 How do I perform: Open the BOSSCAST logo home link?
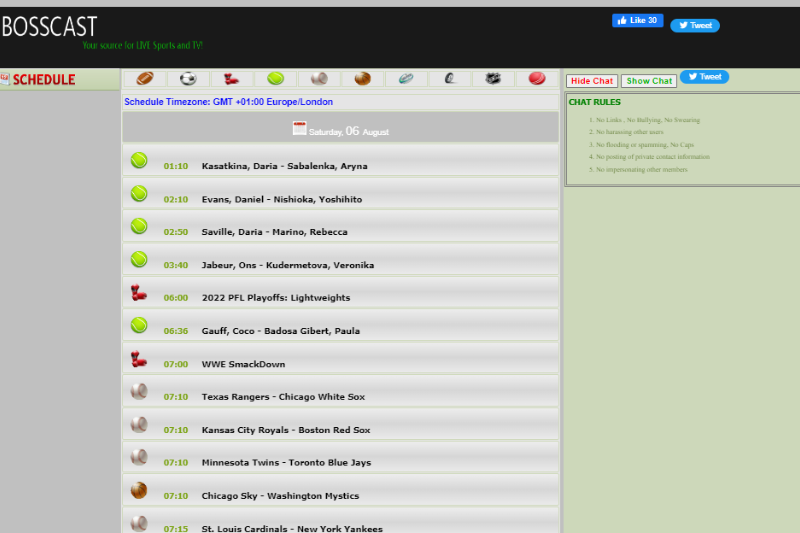pyautogui.click(x=49, y=27)
